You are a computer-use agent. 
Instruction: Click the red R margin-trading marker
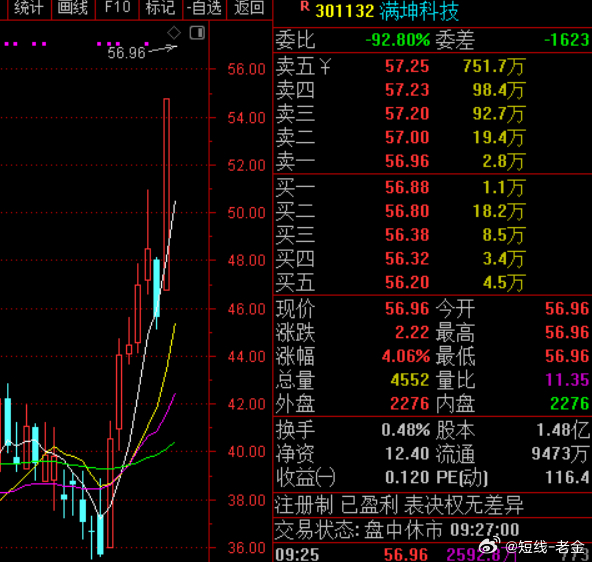(305, 7)
